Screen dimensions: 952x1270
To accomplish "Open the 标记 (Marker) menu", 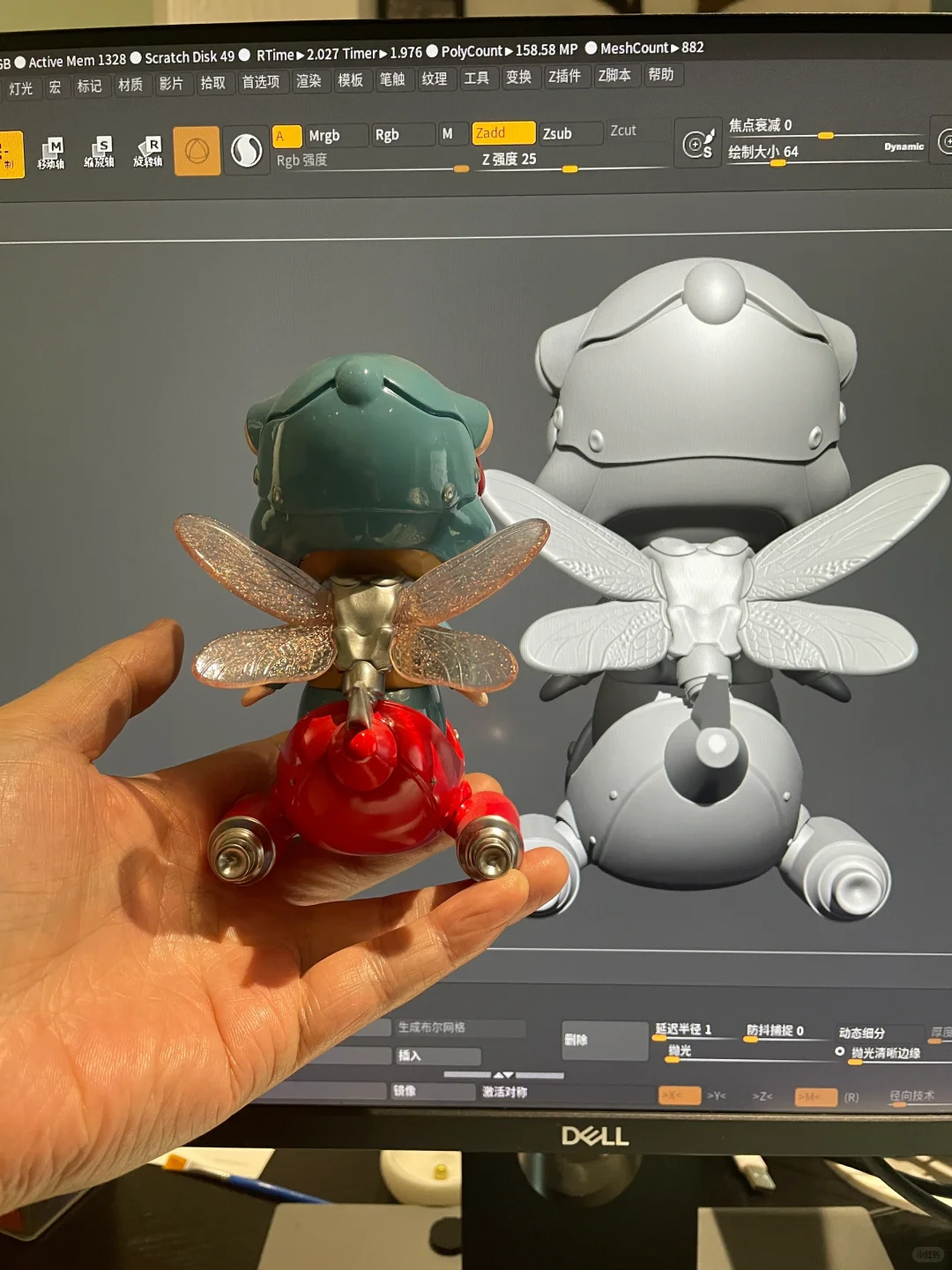I will 90,86.
